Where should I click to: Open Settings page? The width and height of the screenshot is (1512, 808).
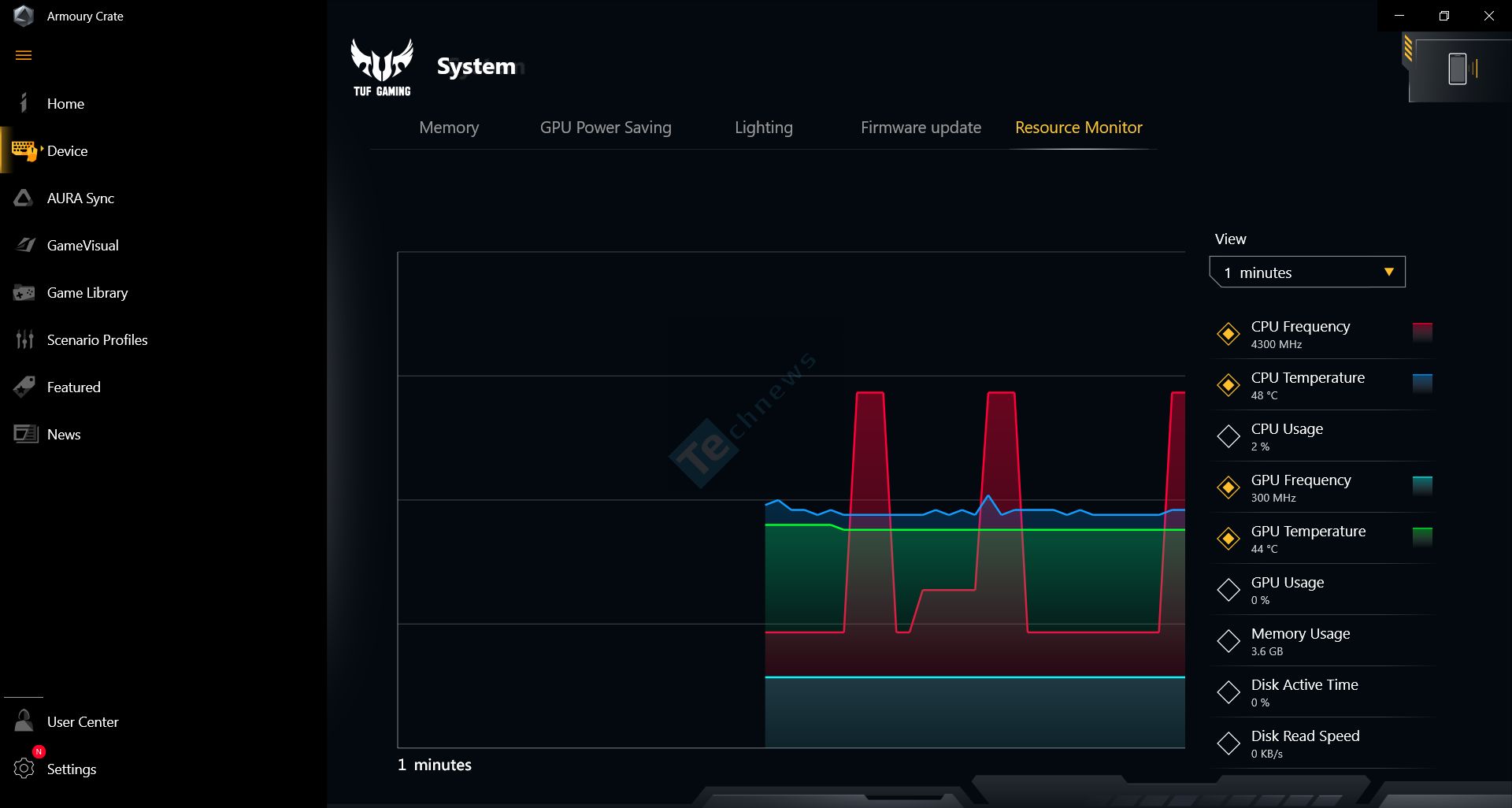click(x=72, y=769)
